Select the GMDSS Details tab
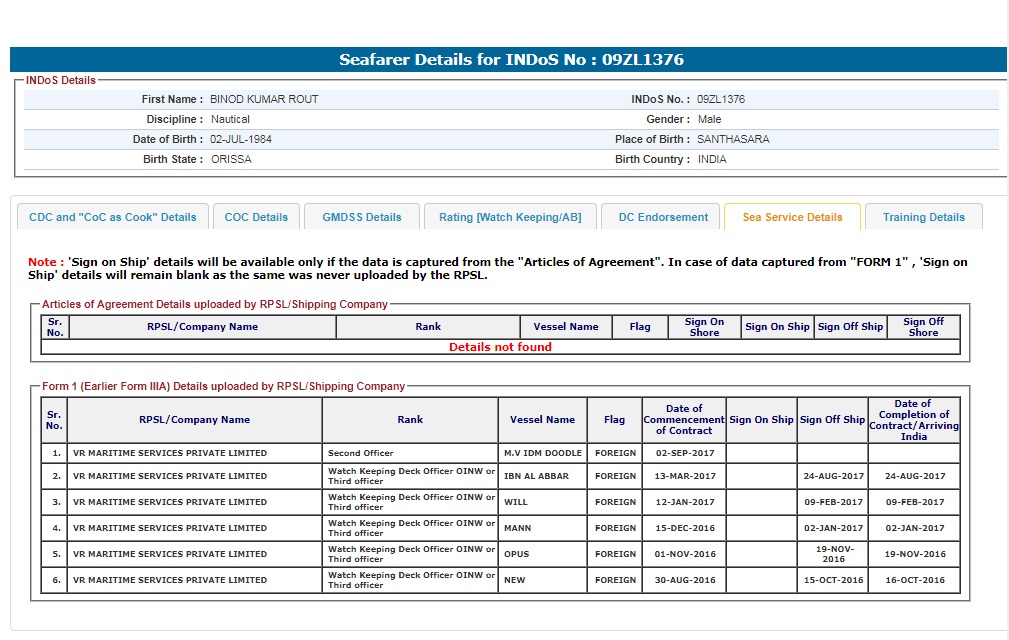This screenshot has width=1009, height=640. coord(361,217)
